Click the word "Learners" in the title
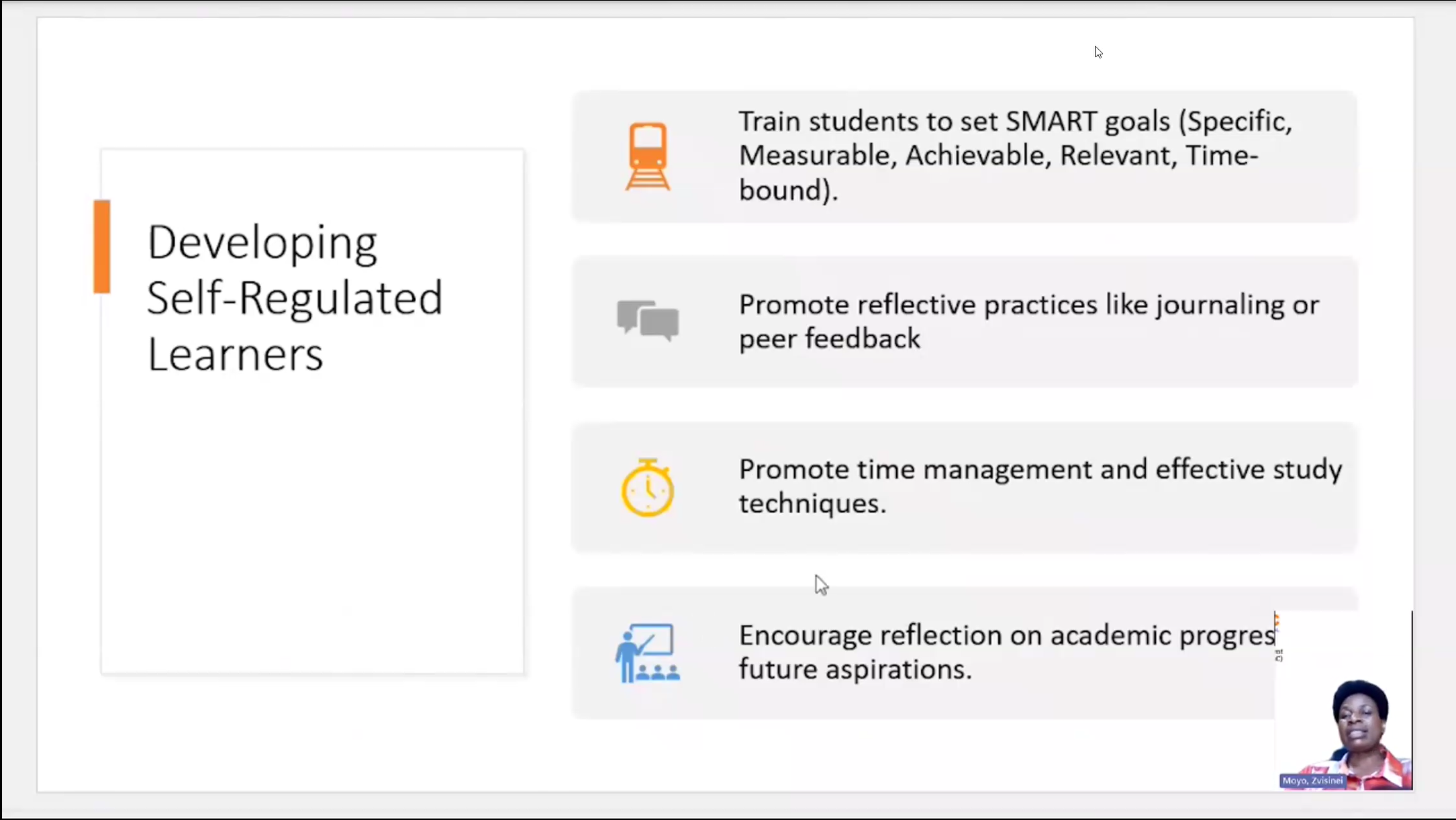This screenshot has width=1456, height=820. (x=235, y=354)
